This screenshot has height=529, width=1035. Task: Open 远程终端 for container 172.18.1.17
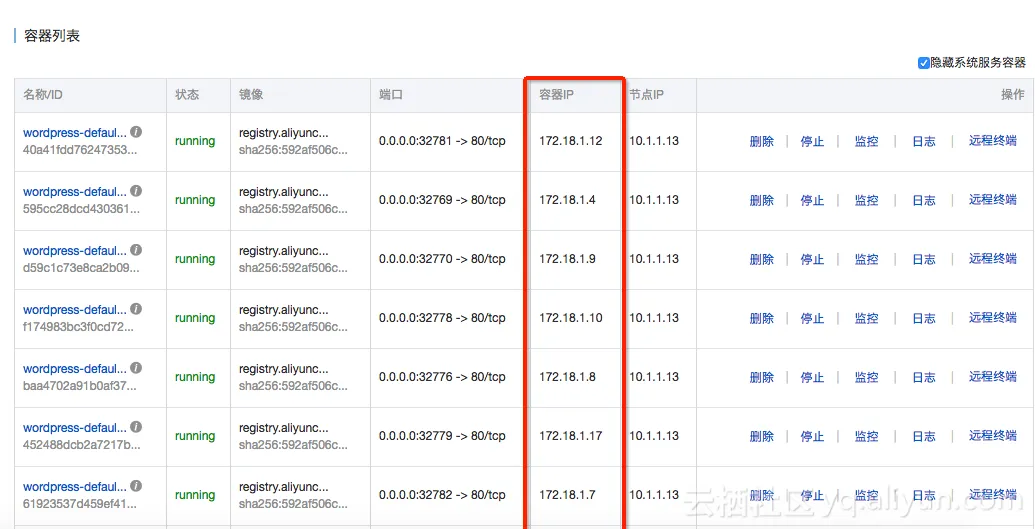pos(993,436)
